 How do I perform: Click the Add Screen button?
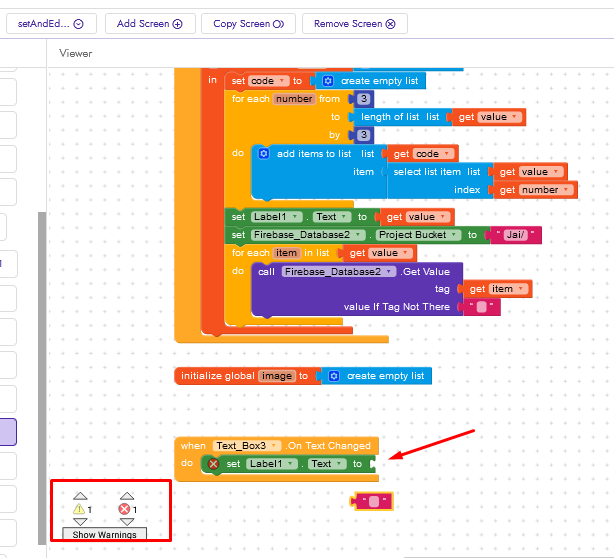coord(149,24)
